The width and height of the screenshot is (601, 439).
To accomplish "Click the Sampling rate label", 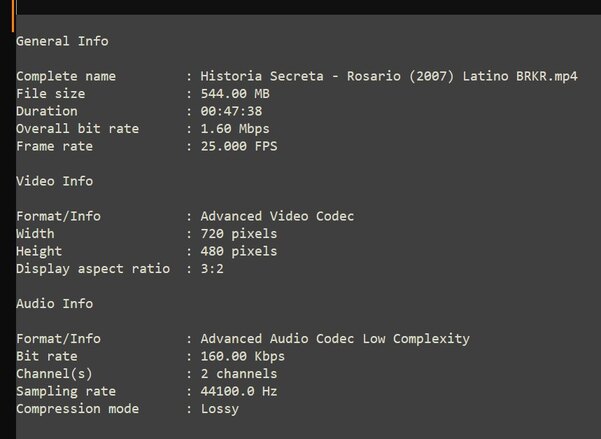I will [x=66, y=391].
